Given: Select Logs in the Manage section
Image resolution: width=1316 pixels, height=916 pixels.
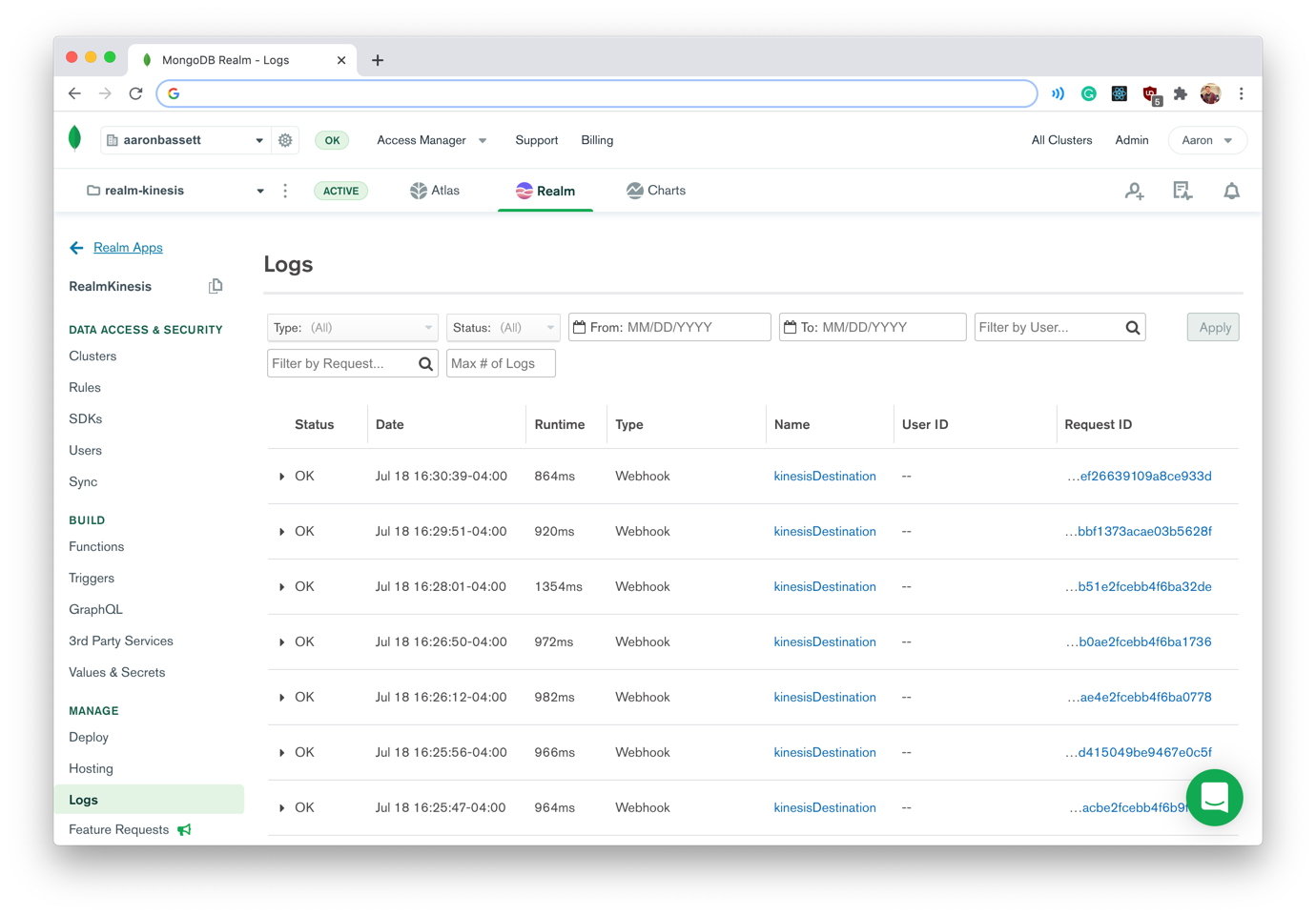Looking at the screenshot, I should click(x=149, y=800).
